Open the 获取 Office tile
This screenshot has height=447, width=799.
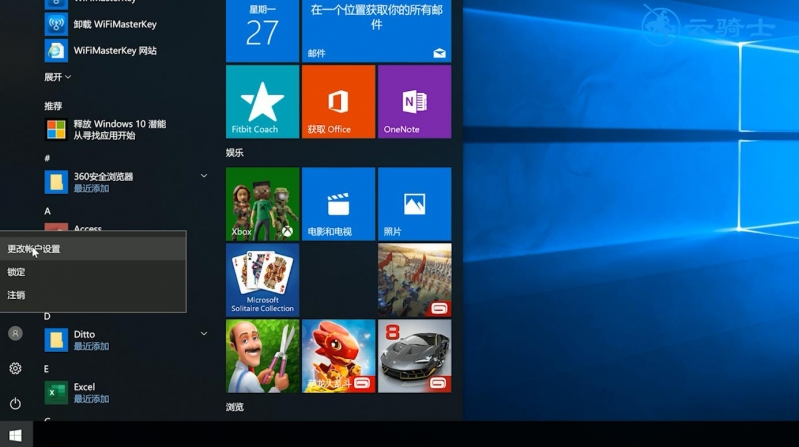[338, 102]
